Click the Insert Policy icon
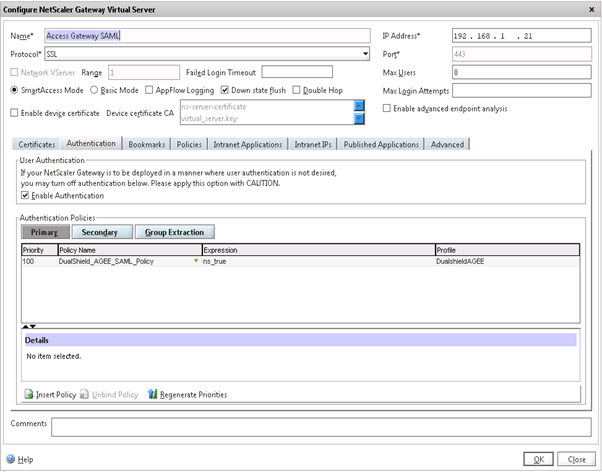 [x=30, y=395]
